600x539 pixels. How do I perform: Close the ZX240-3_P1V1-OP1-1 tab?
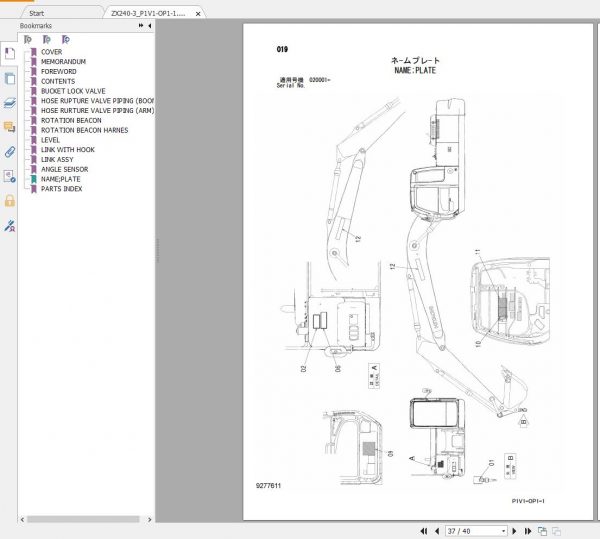198,14
